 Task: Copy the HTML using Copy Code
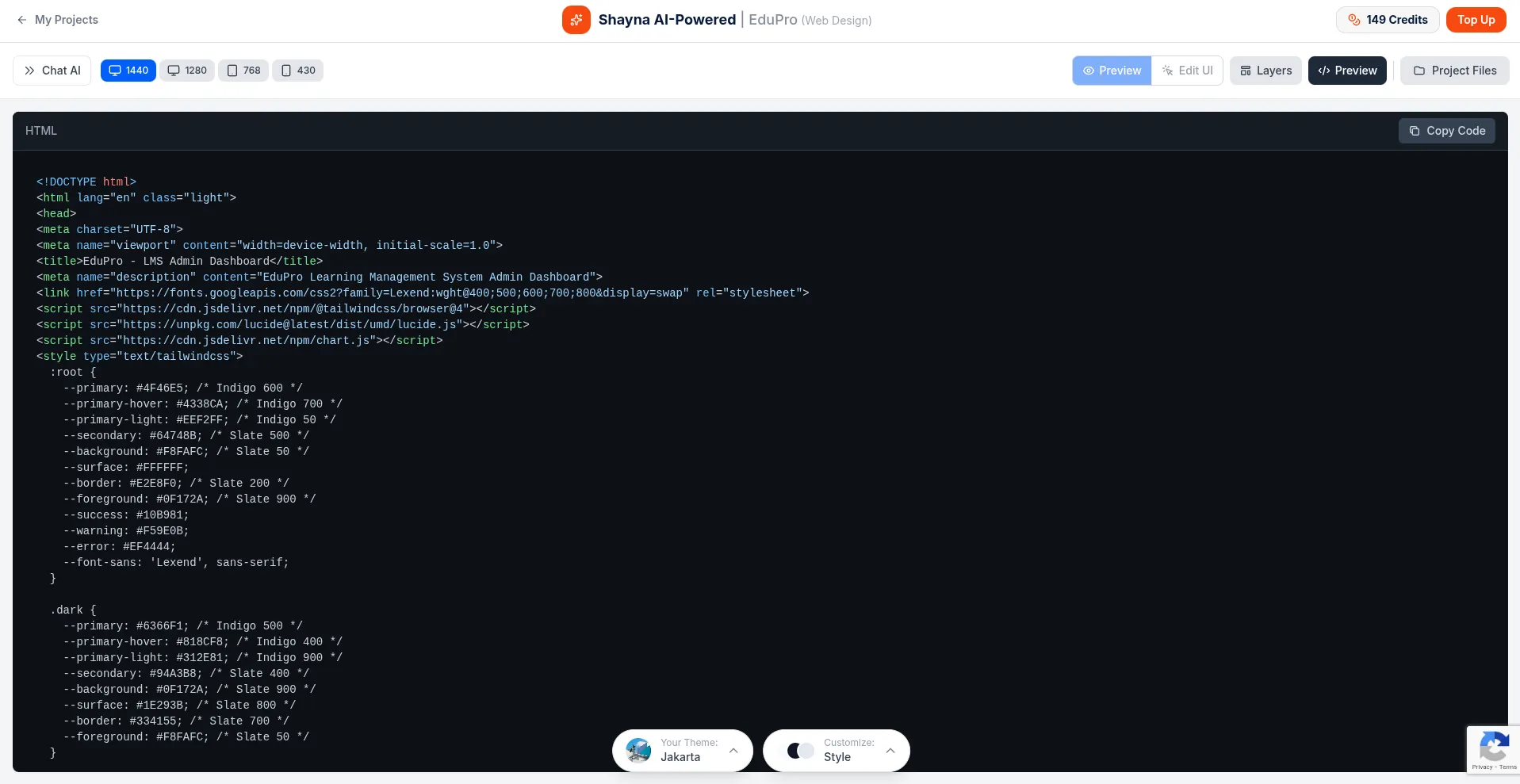tap(1447, 131)
